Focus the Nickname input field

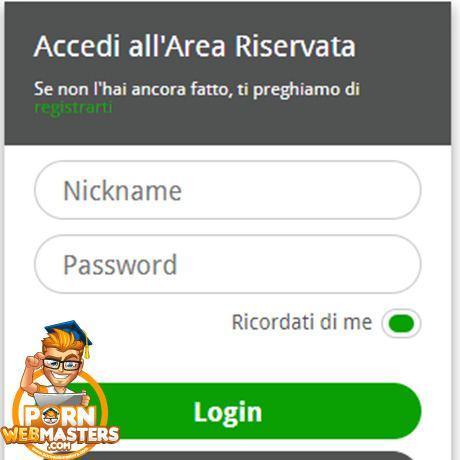(x=228, y=190)
